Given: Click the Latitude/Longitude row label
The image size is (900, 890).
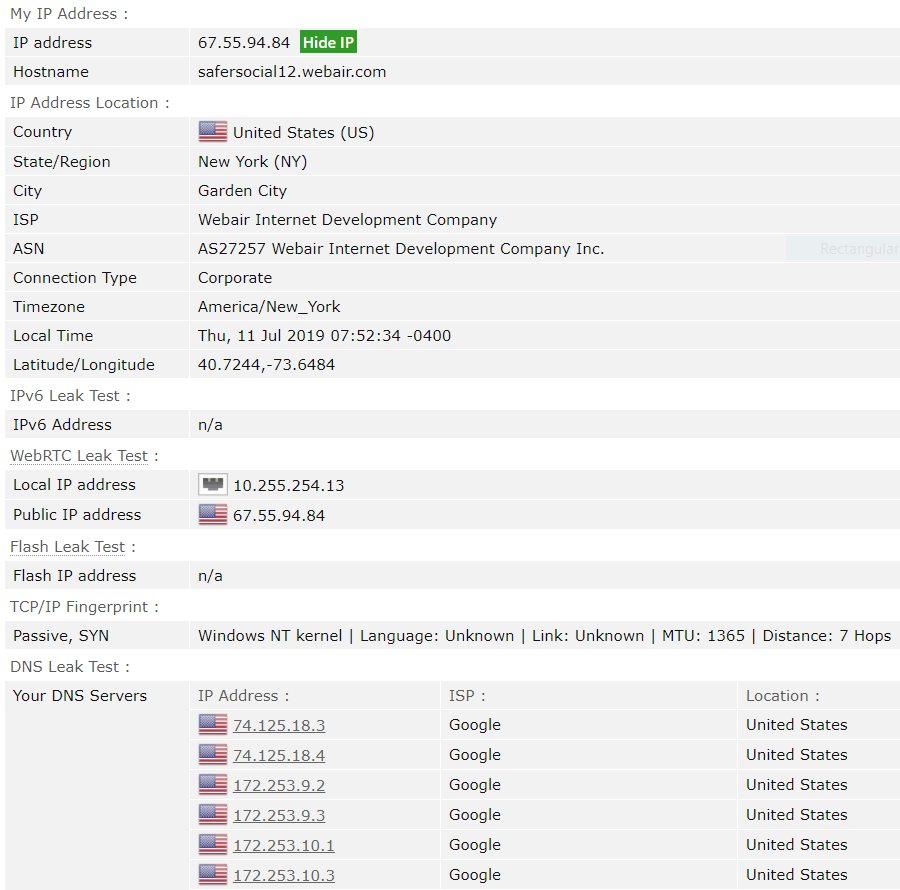Looking at the screenshot, I should [x=84, y=365].
